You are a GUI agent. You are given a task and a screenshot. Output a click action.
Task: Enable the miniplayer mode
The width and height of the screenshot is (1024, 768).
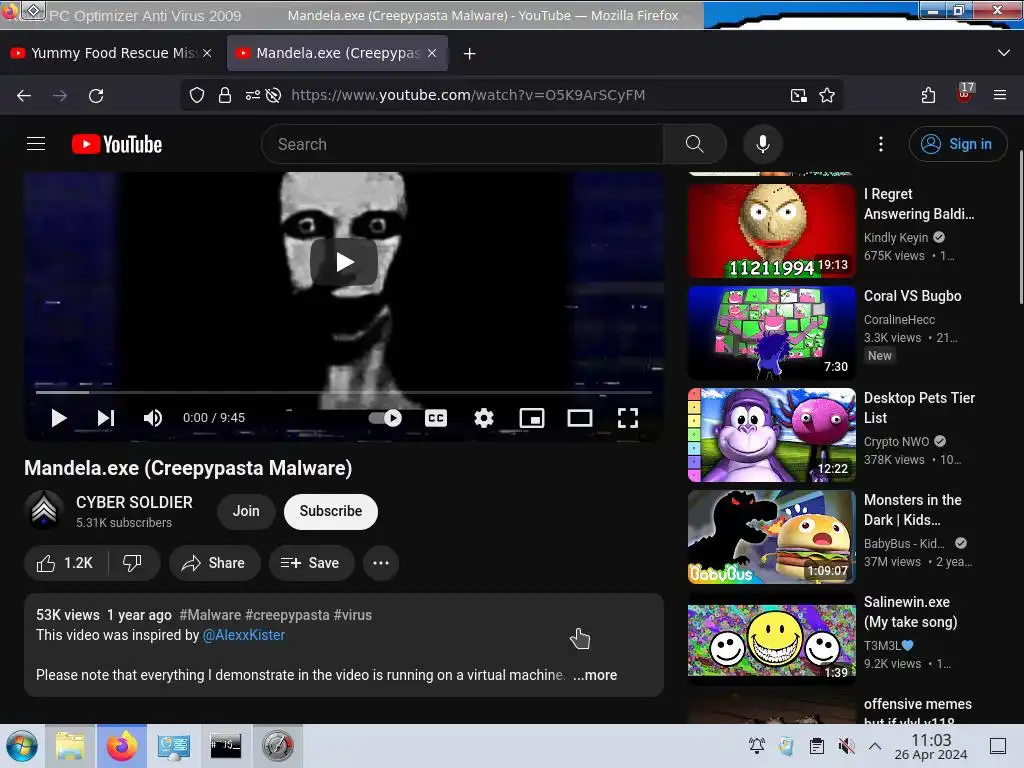coord(532,418)
